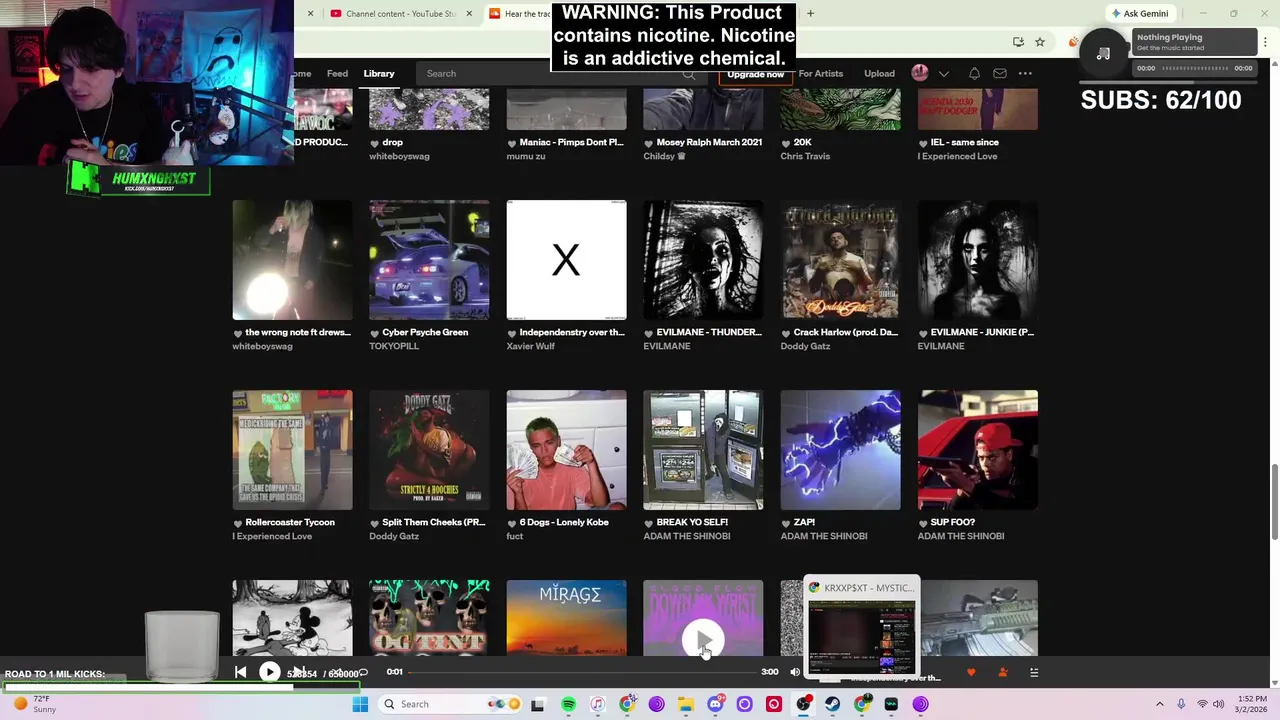Open the MIRAGE sunset cover art
1280x720 pixels.
click(x=566, y=618)
